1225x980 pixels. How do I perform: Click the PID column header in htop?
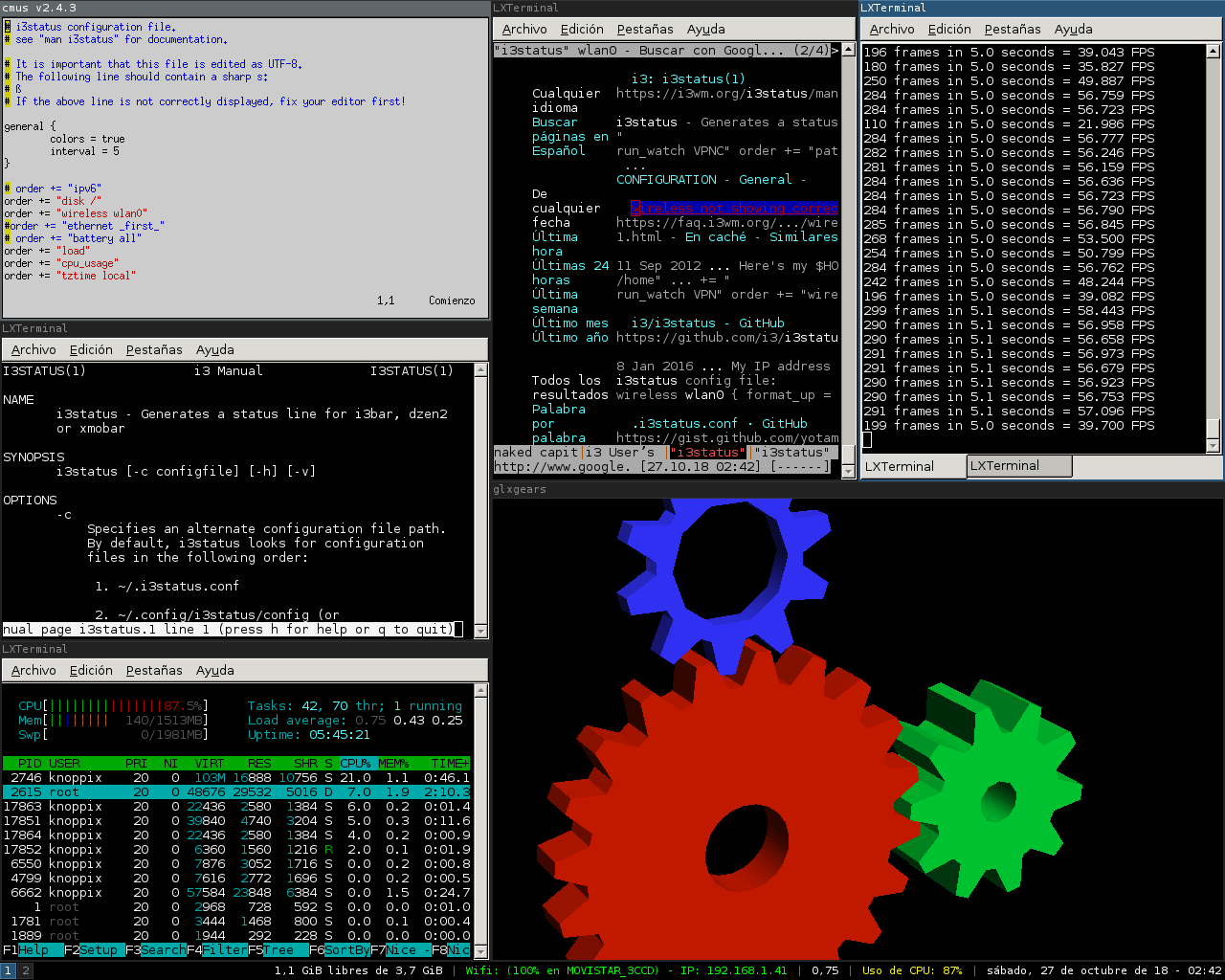point(30,764)
